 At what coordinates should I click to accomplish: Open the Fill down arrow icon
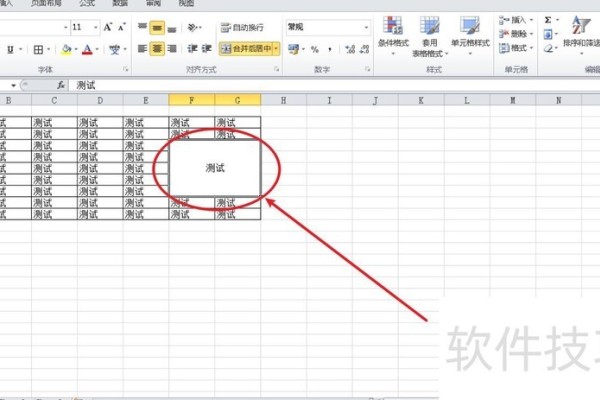pyautogui.click(x=548, y=34)
